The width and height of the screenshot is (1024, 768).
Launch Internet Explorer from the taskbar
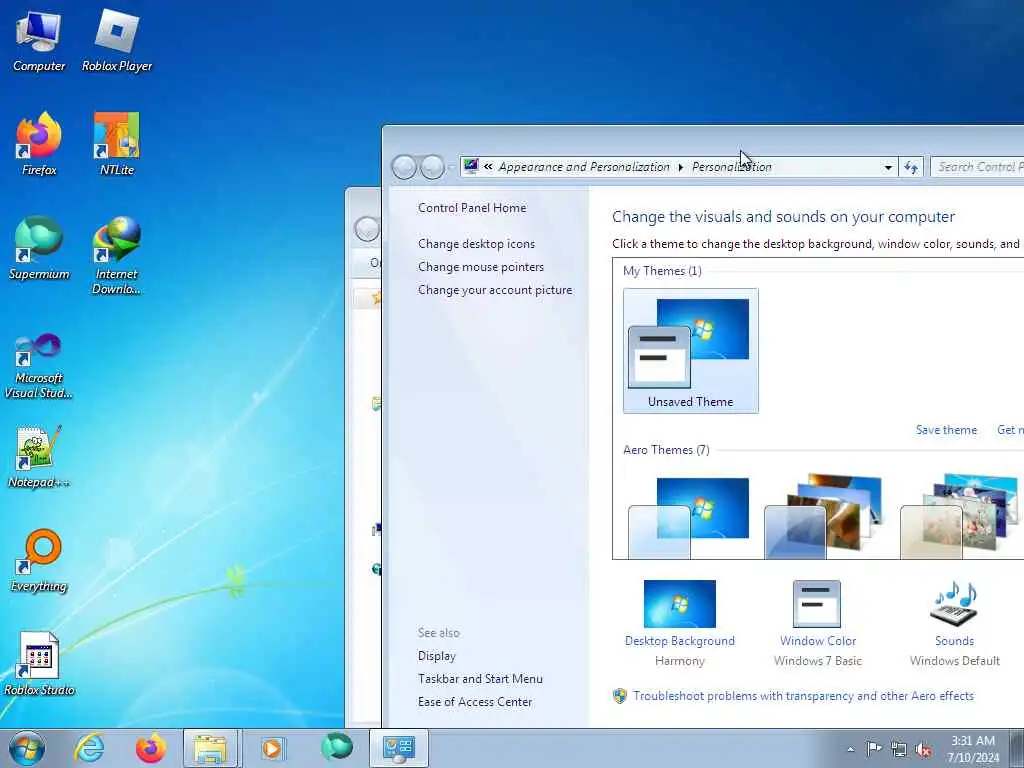click(x=89, y=748)
